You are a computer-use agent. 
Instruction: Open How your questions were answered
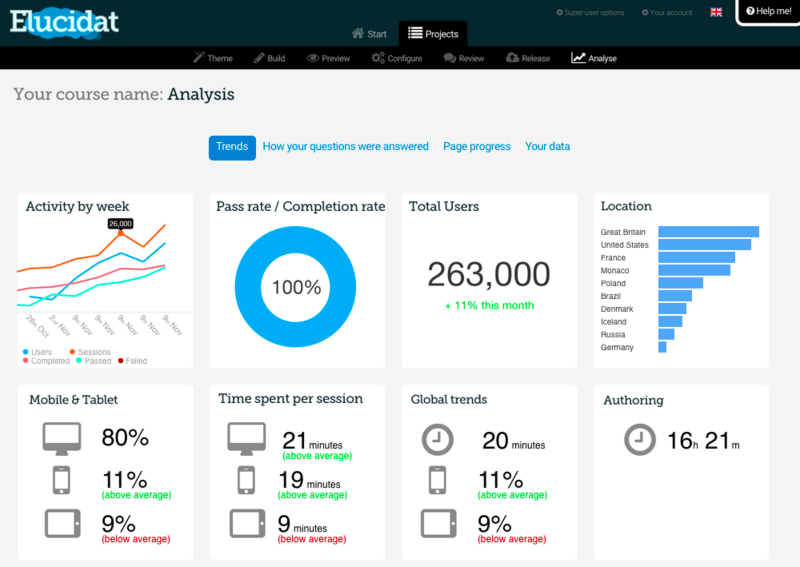click(x=345, y=147)
